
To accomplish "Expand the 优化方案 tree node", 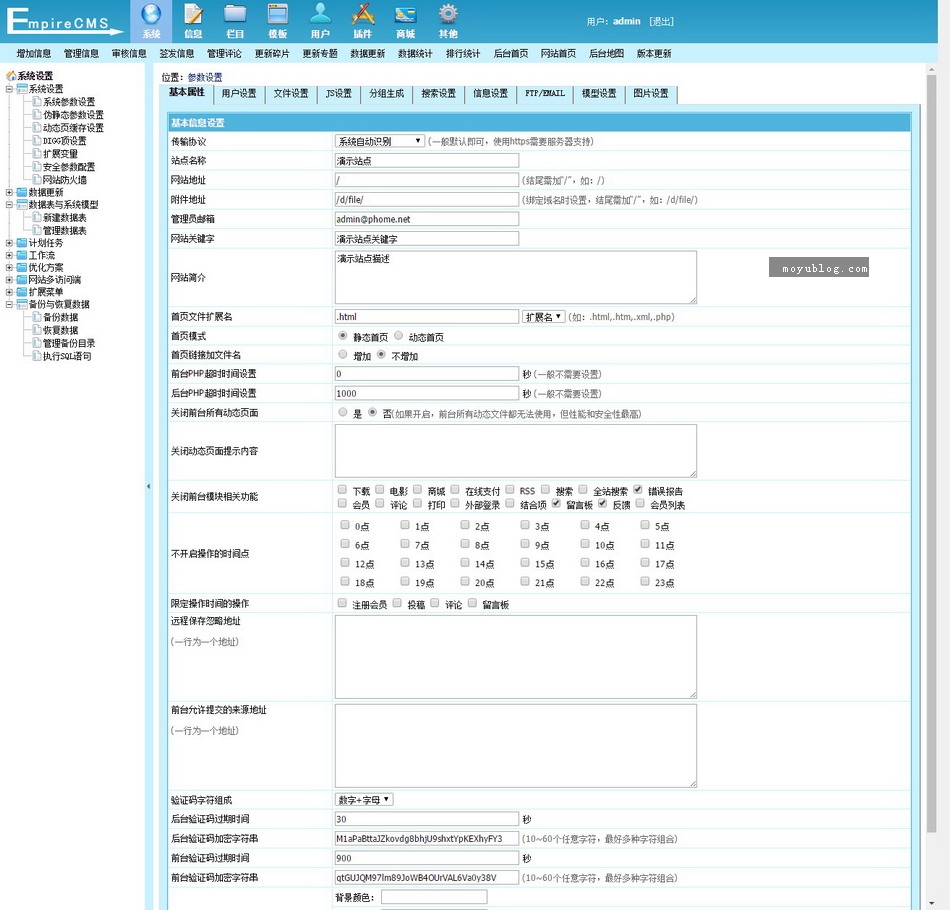I will [9, 267].
